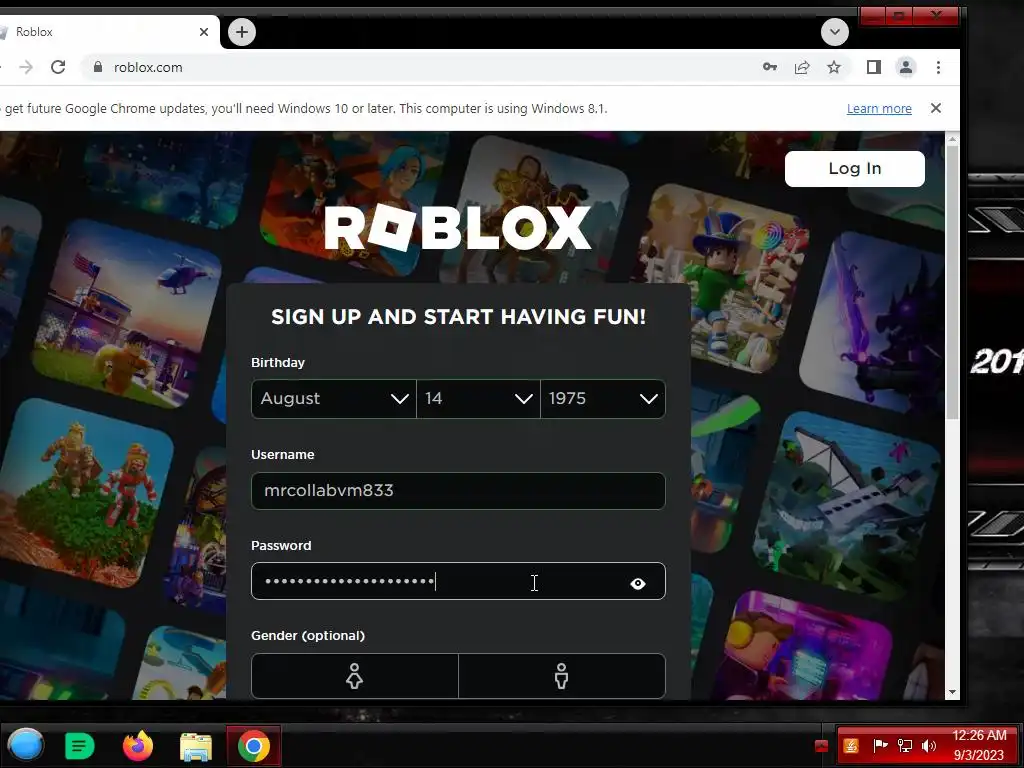
Task: Share this page icon in address bar
Action: pos(802,67)
